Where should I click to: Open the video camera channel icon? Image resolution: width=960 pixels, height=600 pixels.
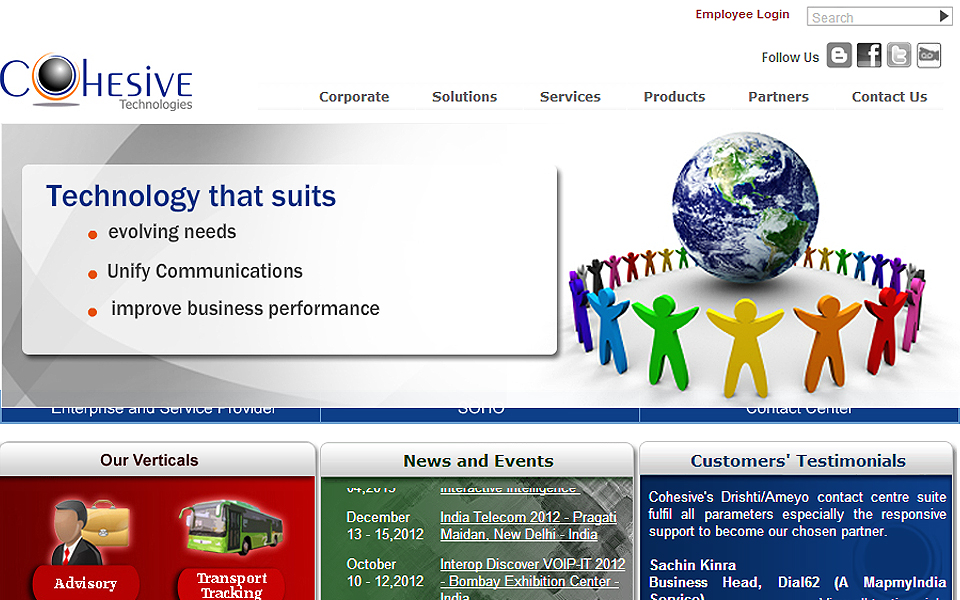[929, 56]
